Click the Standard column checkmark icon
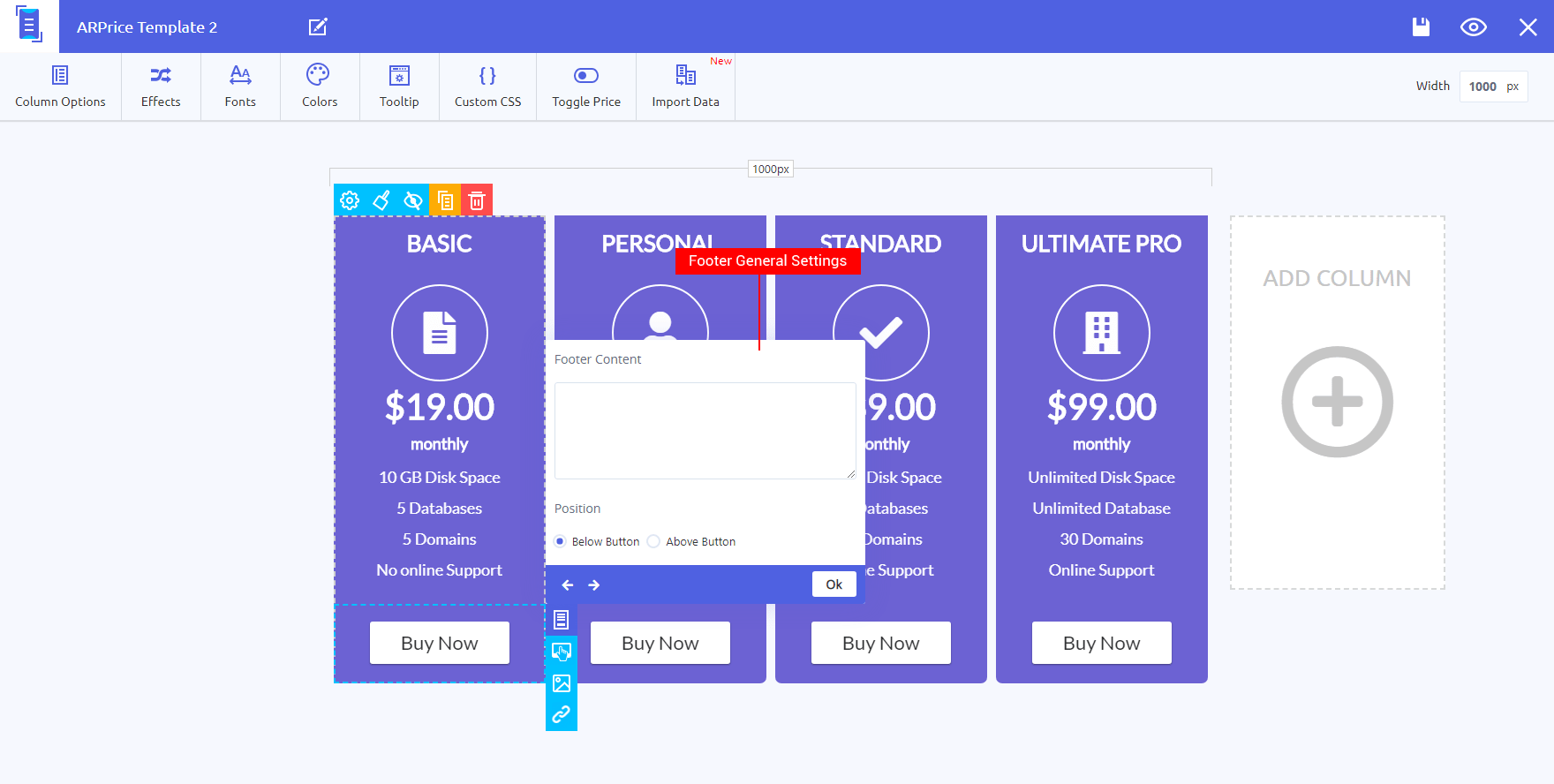 click(x=881, y=333)
